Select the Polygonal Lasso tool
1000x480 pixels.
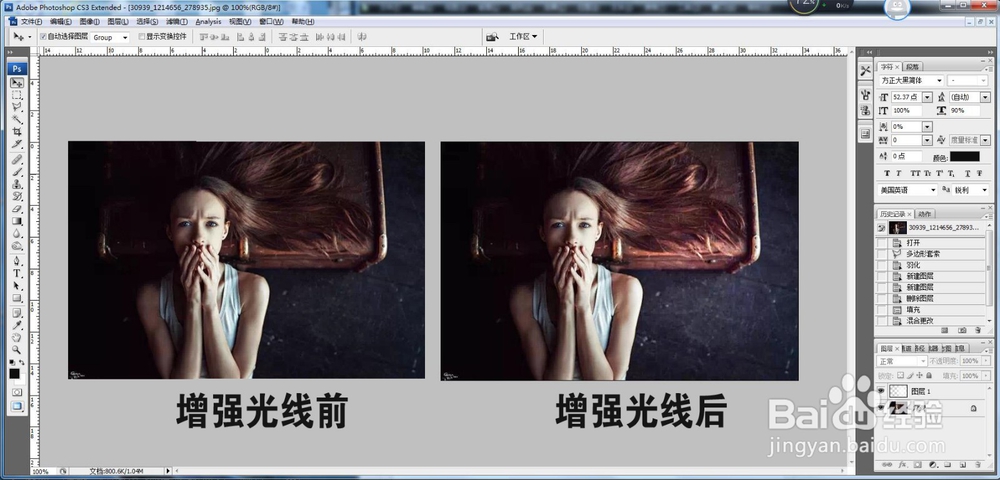[x=17, y=108]
